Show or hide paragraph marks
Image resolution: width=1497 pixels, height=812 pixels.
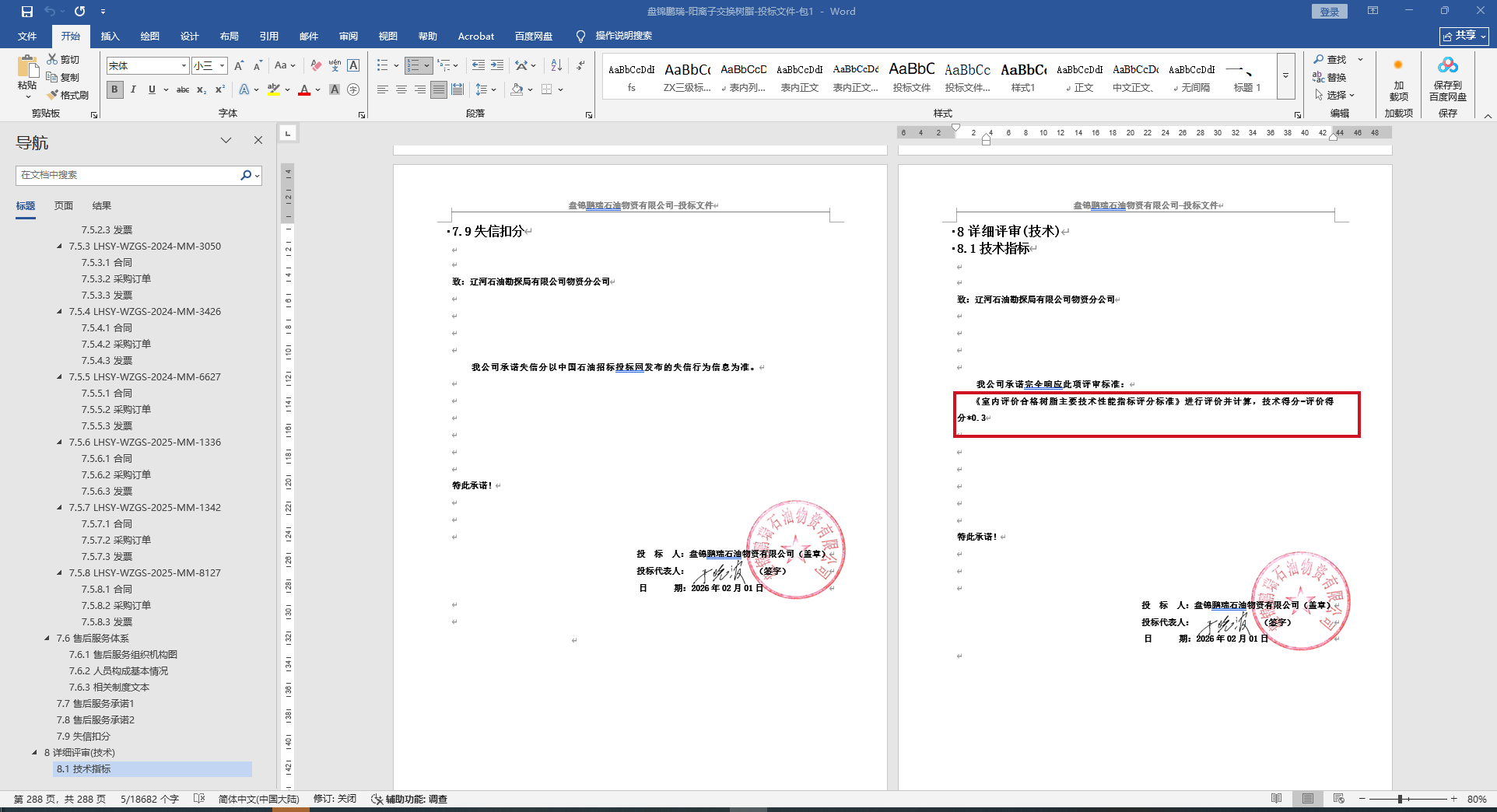[x=580, y=65]
